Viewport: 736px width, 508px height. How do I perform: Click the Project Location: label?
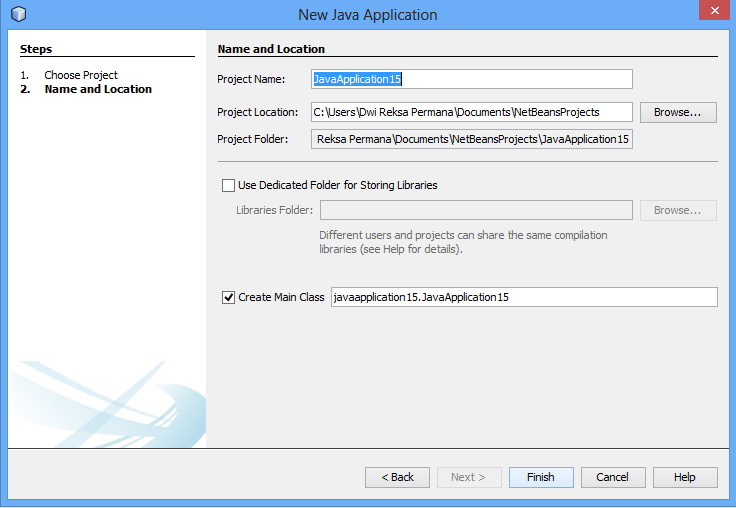(257, 112)
